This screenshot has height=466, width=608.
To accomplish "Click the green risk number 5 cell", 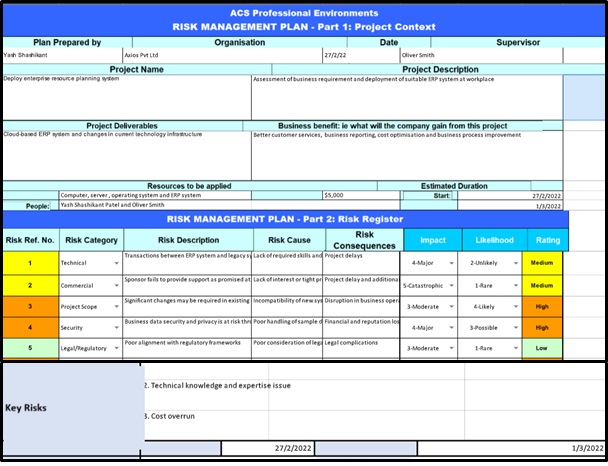I will tap(31, 348).
